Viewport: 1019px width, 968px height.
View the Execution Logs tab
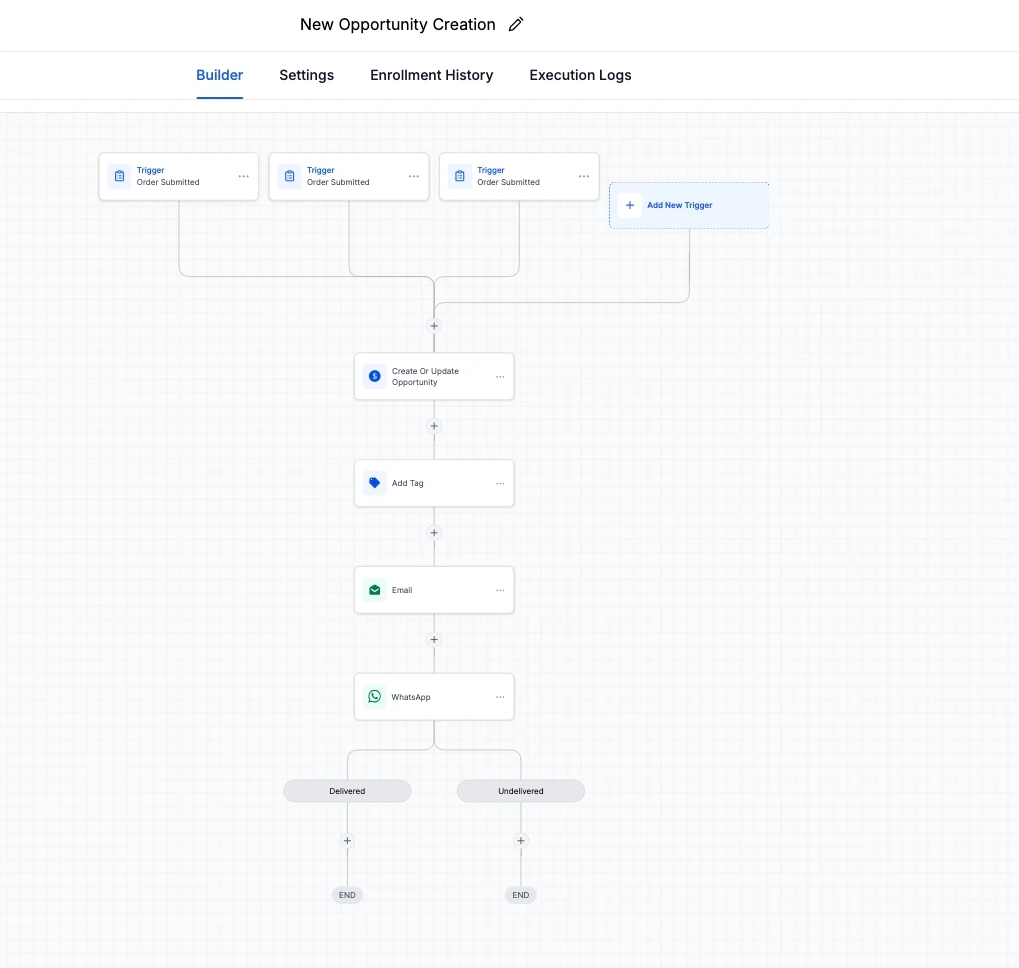580,75
